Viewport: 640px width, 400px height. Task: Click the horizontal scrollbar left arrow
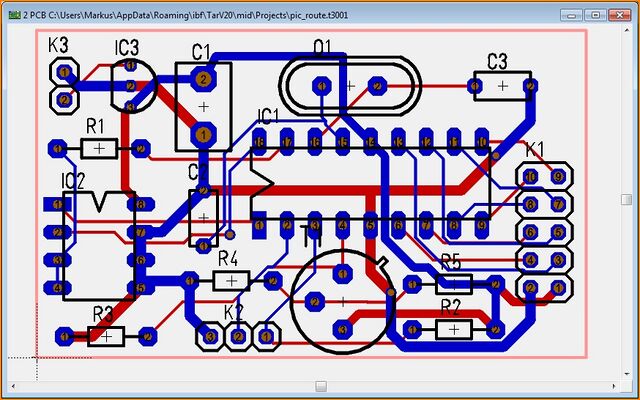(x=13, y=386)
